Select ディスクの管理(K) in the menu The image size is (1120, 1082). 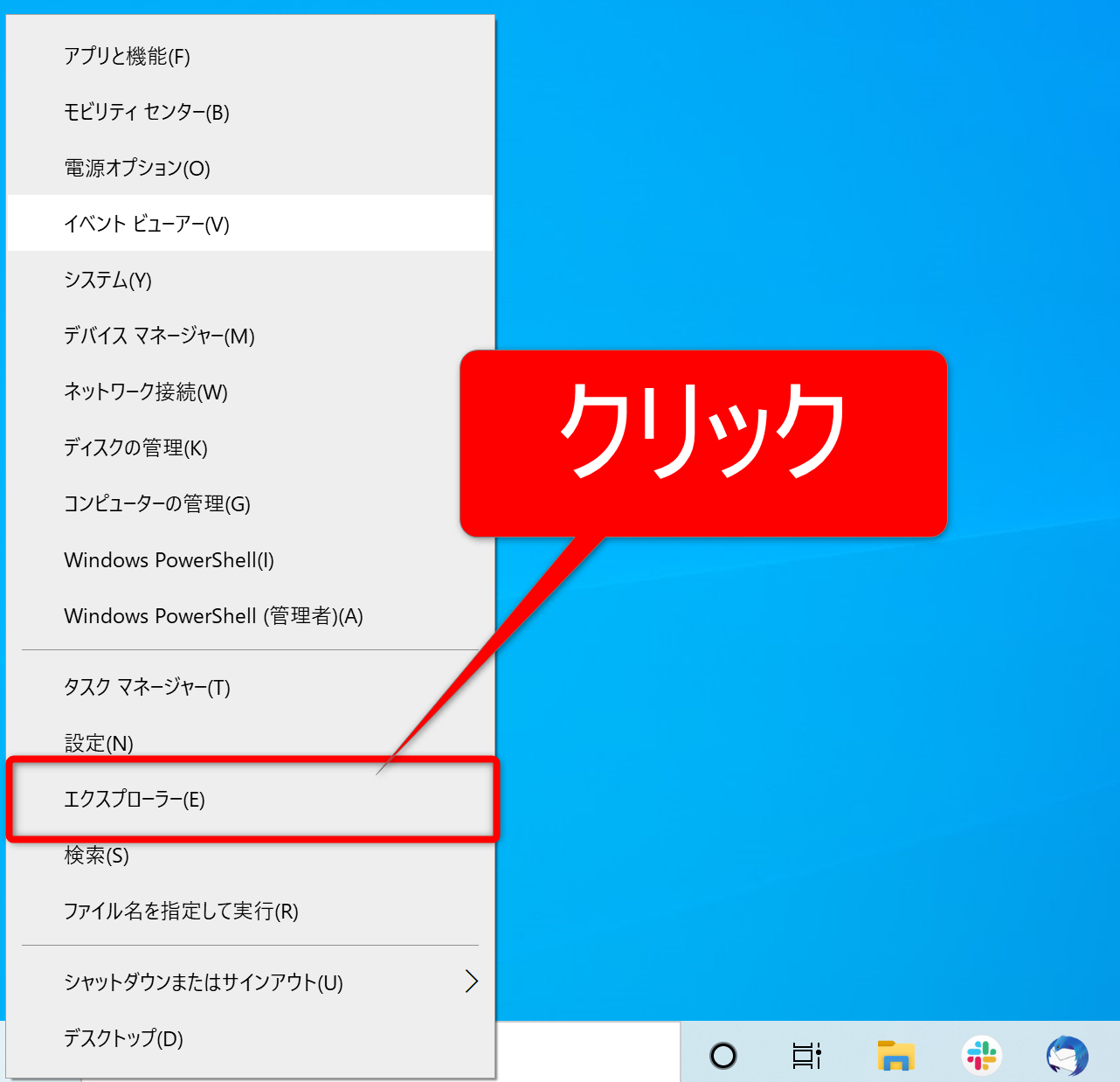tap(135, 448)
